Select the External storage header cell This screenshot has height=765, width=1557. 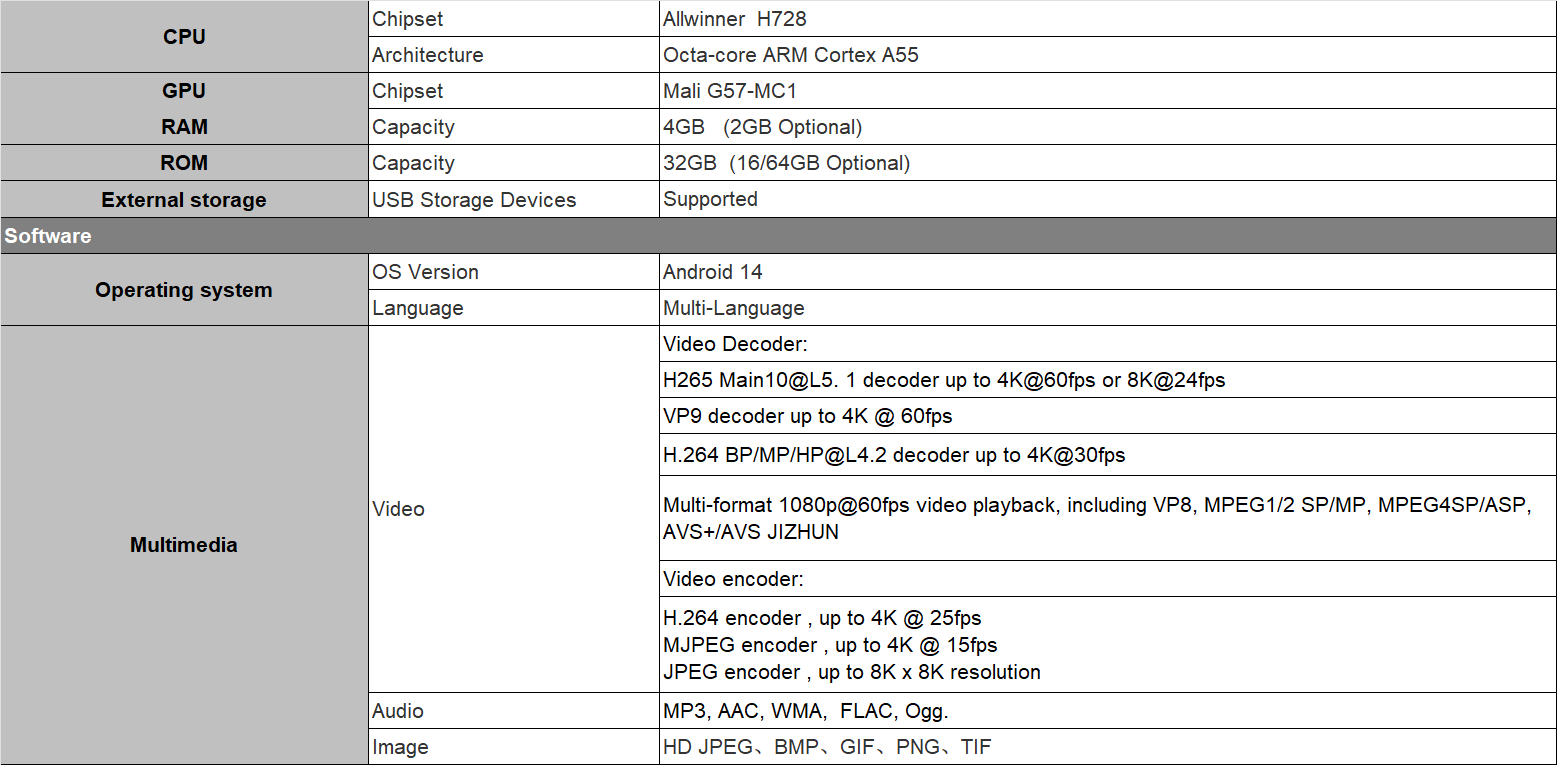pos(184,199)
